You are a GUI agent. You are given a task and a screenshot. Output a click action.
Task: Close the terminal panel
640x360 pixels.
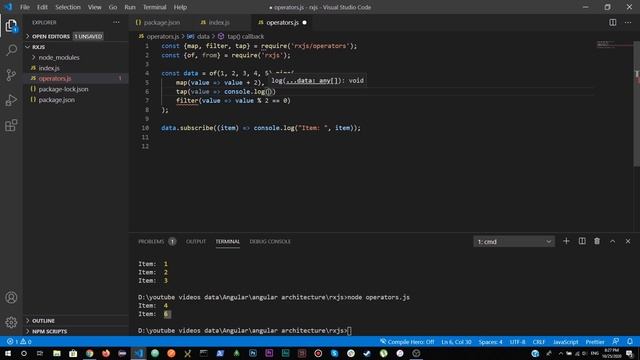pos(628,241)
